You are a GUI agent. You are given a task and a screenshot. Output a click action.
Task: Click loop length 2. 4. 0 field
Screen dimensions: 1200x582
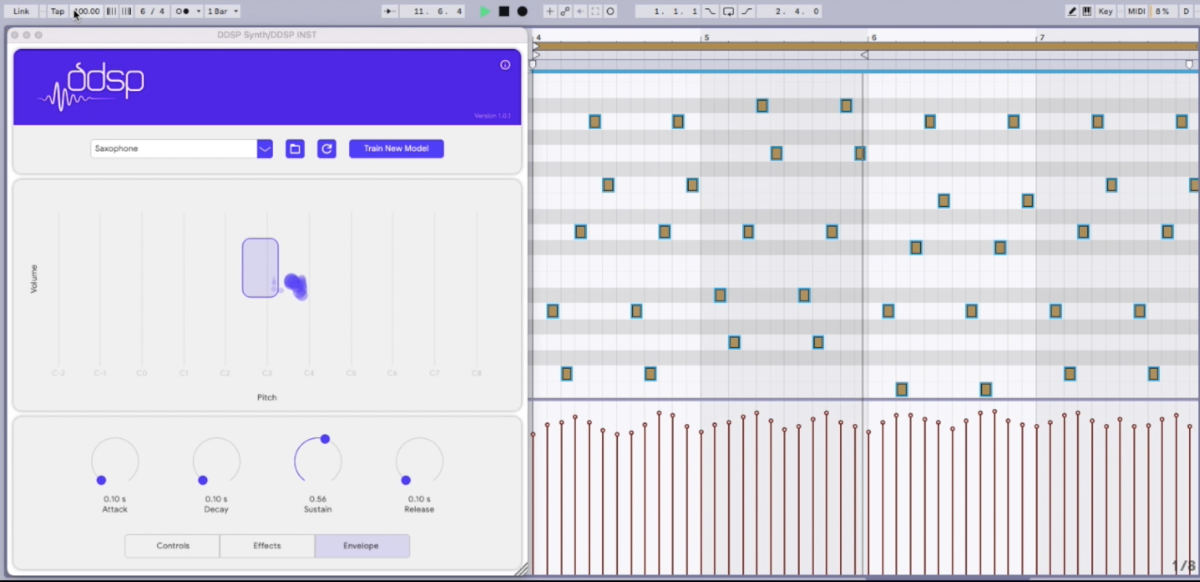click(789, 11)
